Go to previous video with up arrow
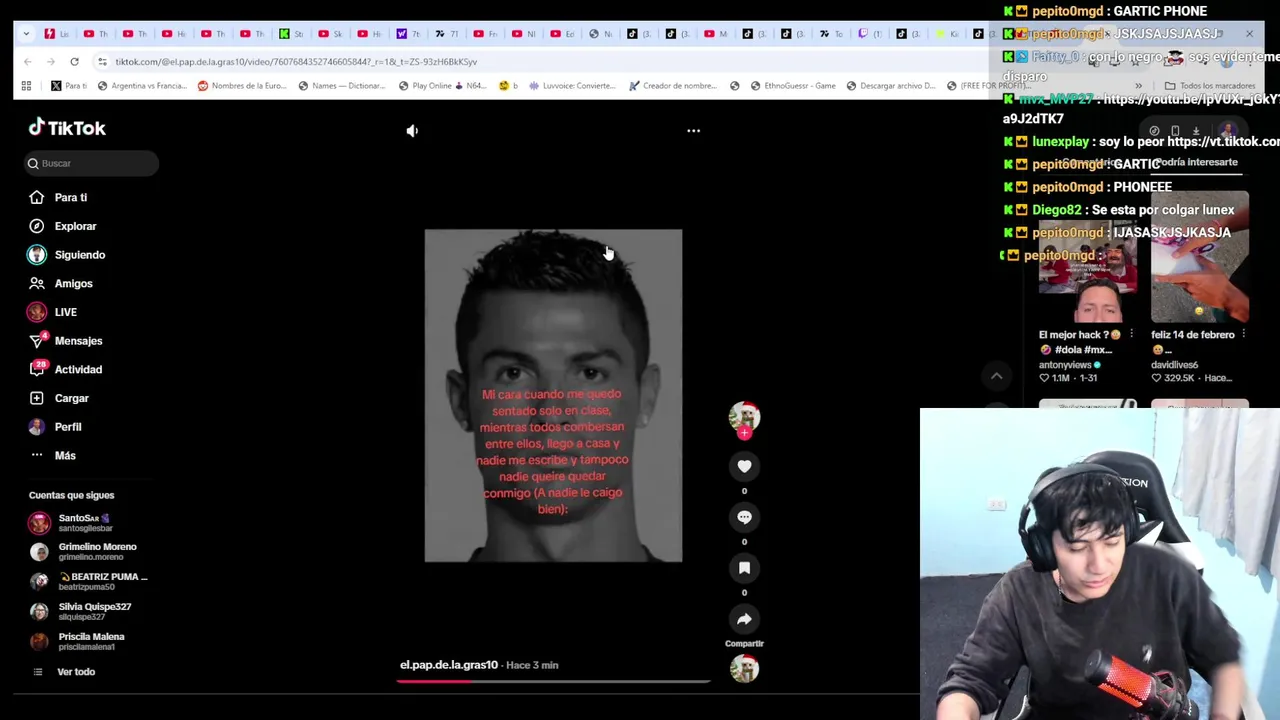Screen dimensions: 1280x720 pyautogui.click(x=996, y=376)
